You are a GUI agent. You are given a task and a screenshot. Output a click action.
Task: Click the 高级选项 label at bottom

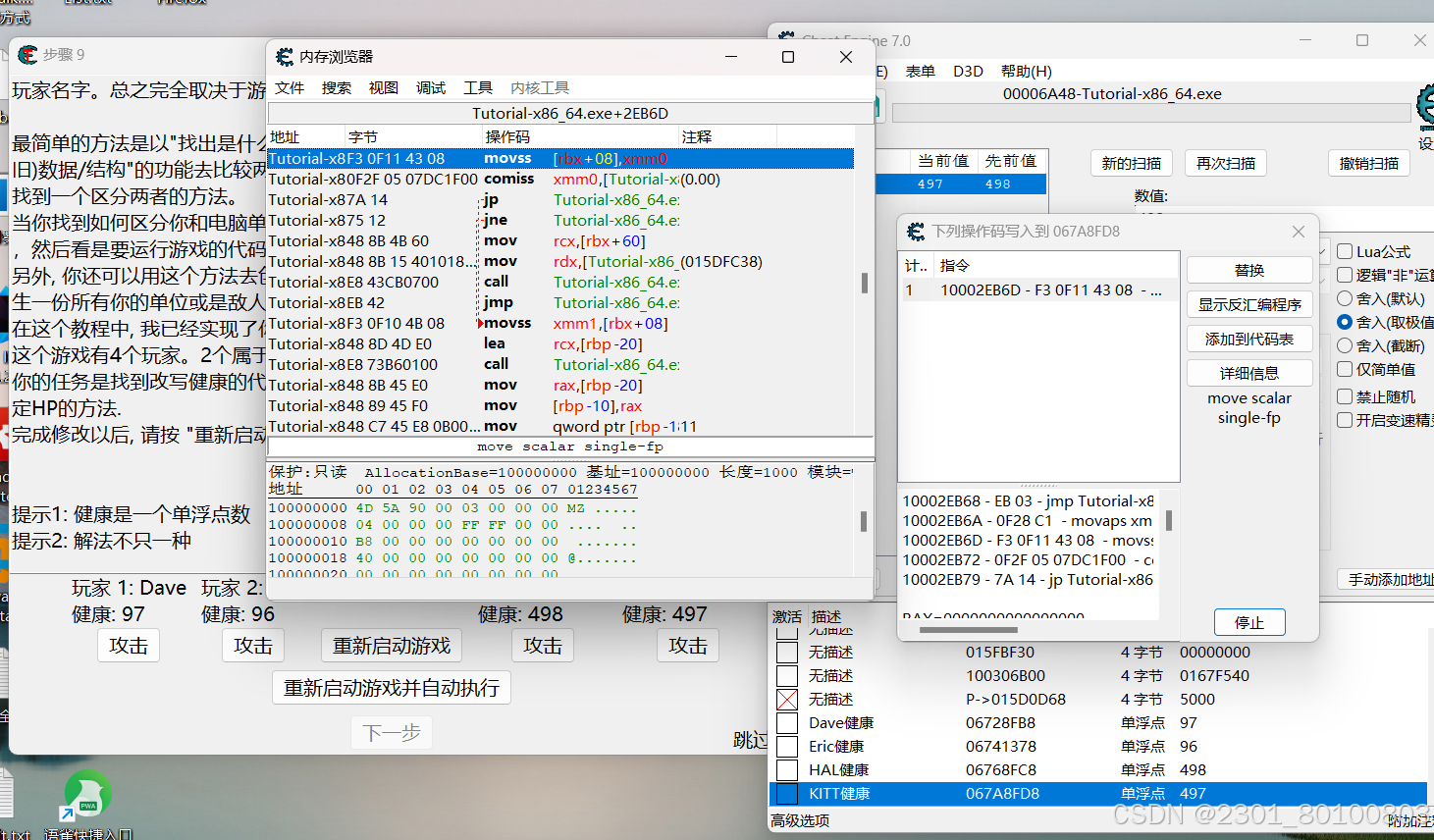tap(800, 820)
